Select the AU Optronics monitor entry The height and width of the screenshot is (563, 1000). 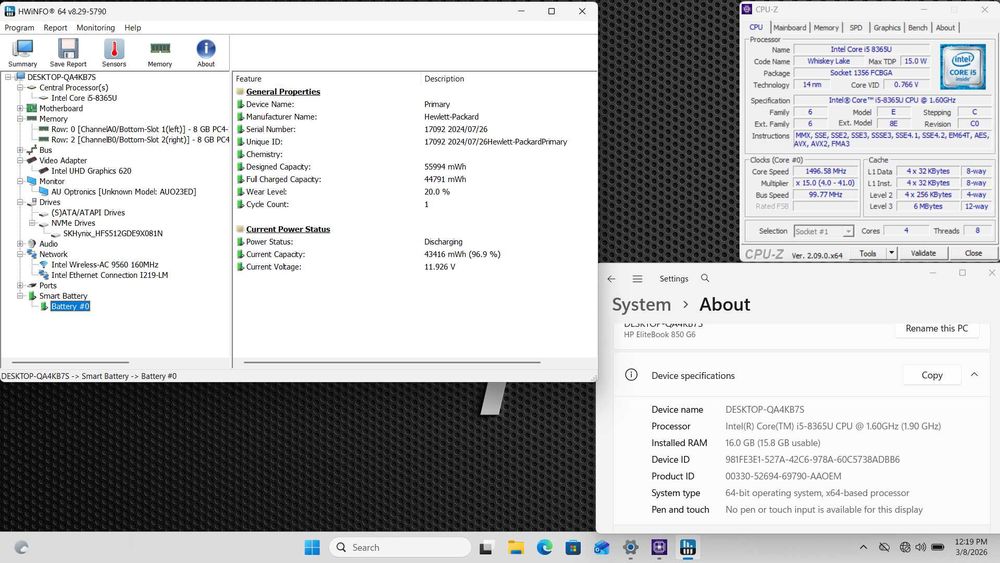point(123,192)
